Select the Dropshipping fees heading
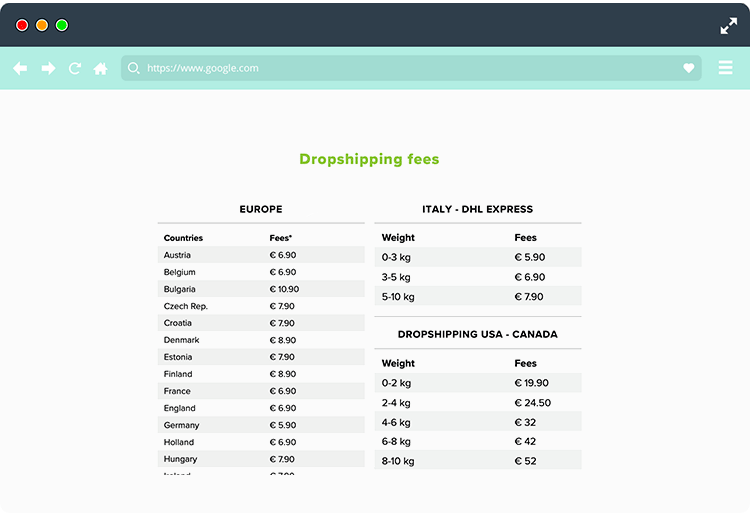This screenshot has width=750, height=513. tap(369, 159)
